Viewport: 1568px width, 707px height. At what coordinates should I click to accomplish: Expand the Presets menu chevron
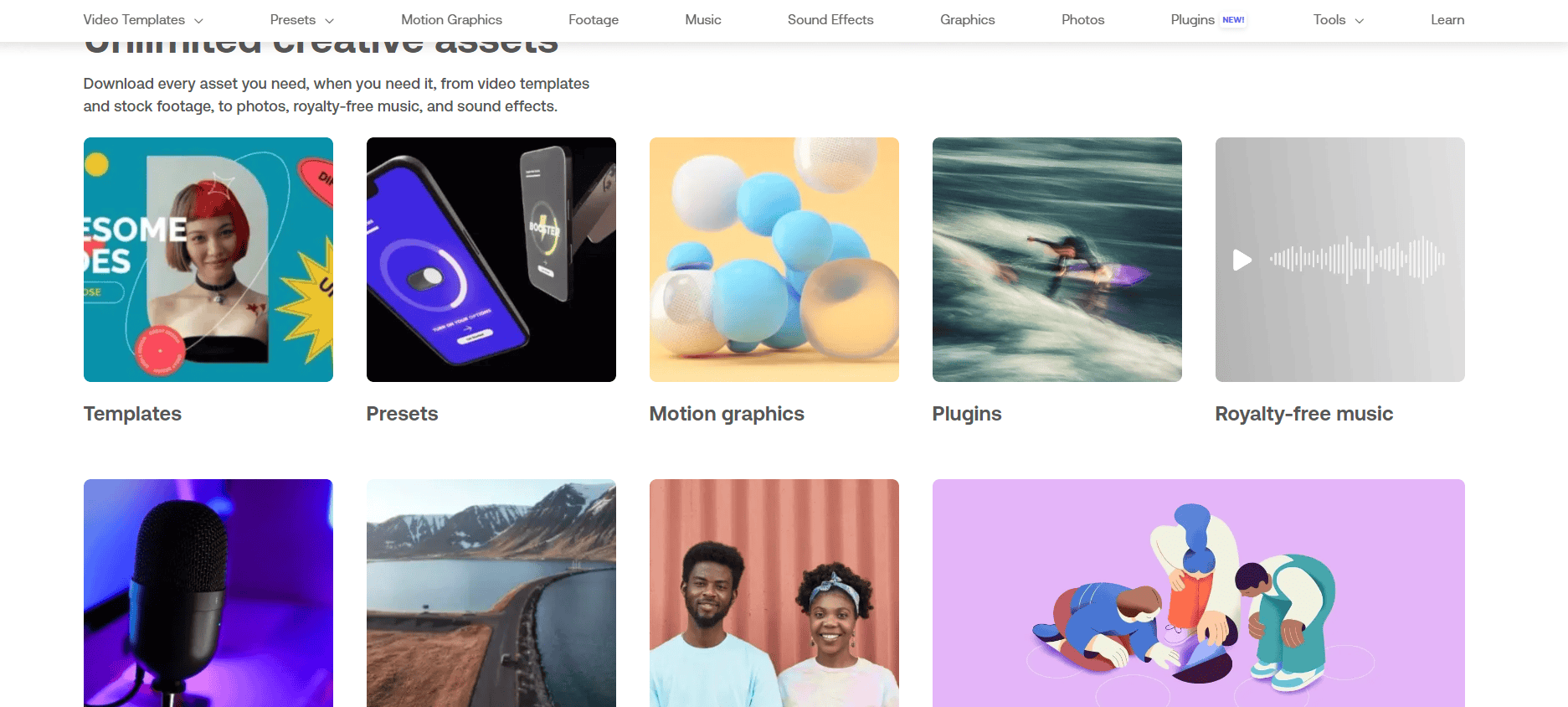click(329, 21)
